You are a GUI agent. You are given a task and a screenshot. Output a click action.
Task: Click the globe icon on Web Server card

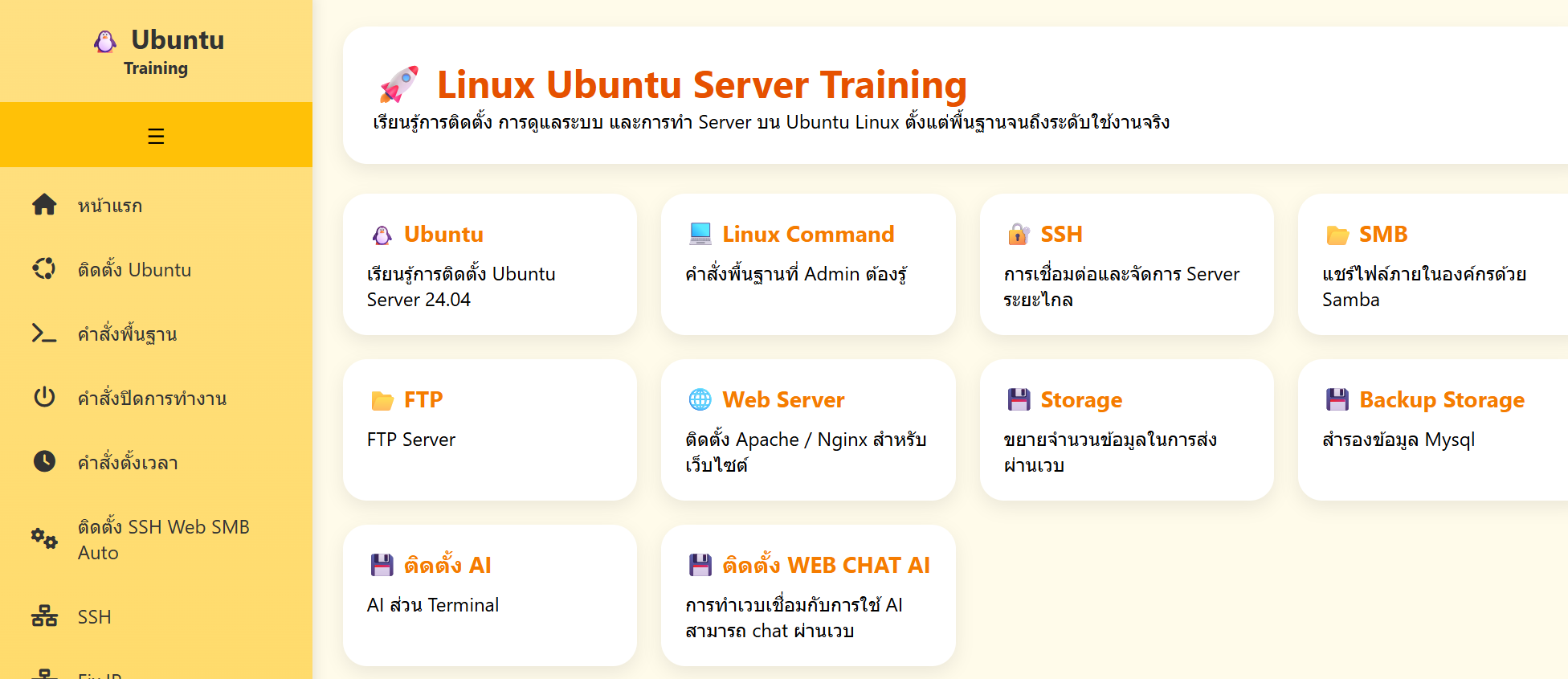[700, 400]
